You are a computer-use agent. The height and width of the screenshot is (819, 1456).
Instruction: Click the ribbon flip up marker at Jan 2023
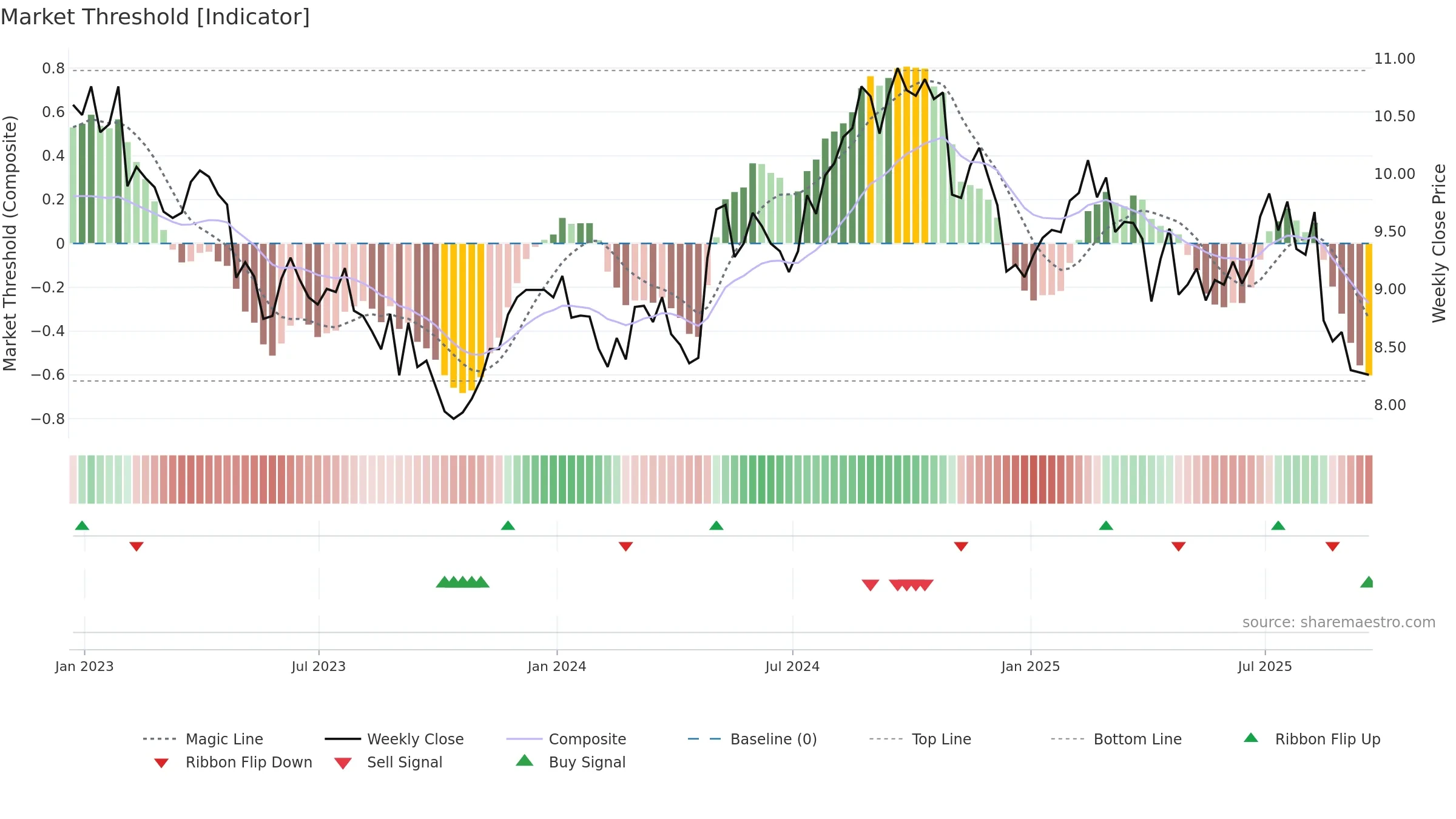click(x=82, y=525)
